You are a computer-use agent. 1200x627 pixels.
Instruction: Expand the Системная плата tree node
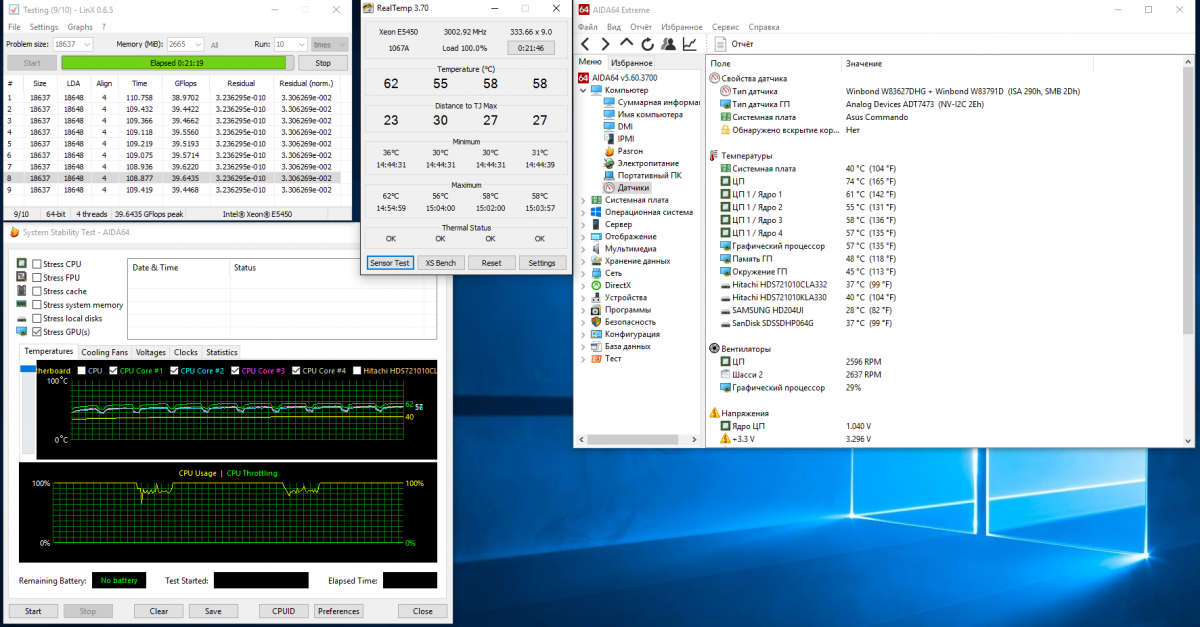tap(584, 200)
